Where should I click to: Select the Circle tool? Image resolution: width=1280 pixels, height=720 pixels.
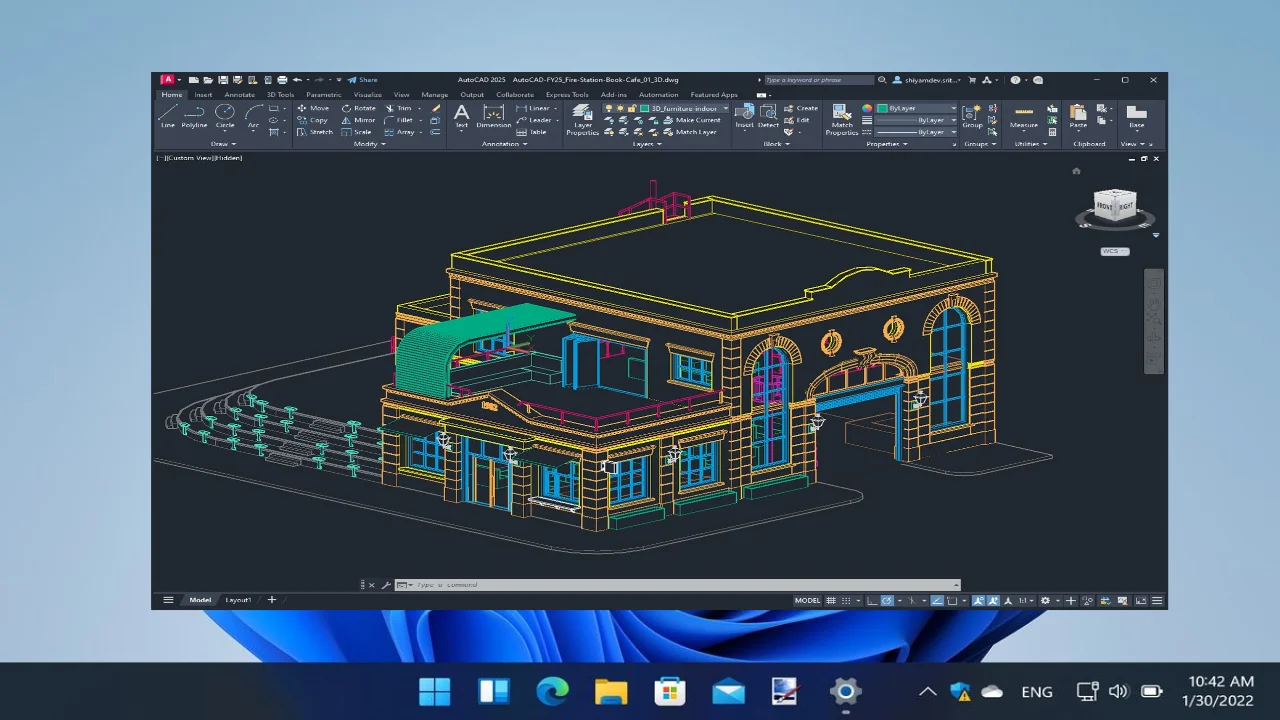[x=225, y=116]
